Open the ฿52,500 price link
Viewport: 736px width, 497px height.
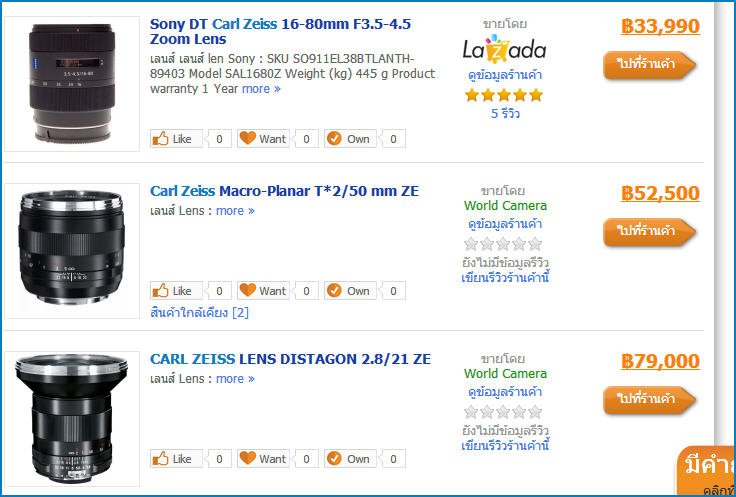660,193
